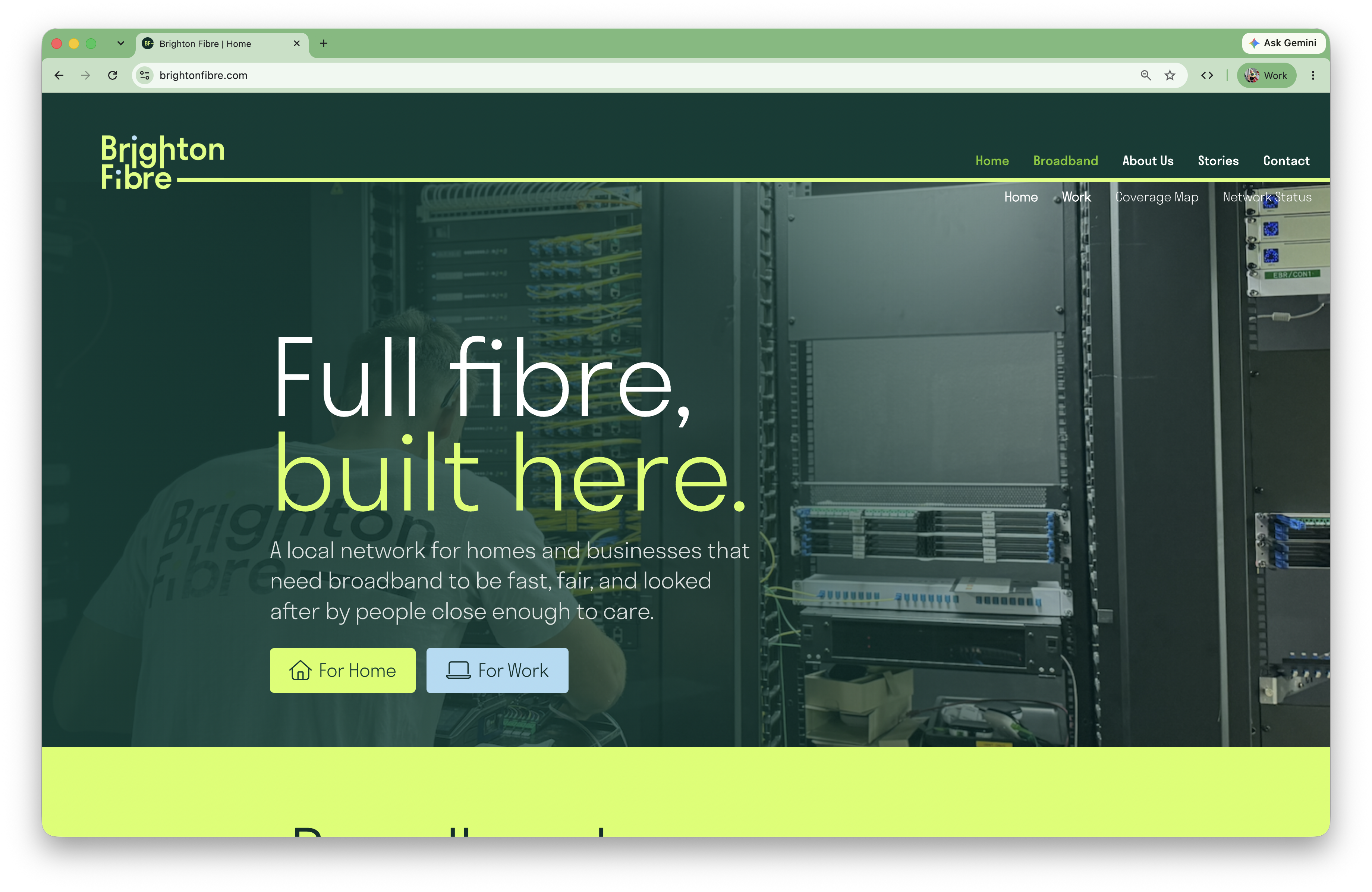Open the Work profile button
This screenshot has width=1372, height=892.
(1266, 76)
